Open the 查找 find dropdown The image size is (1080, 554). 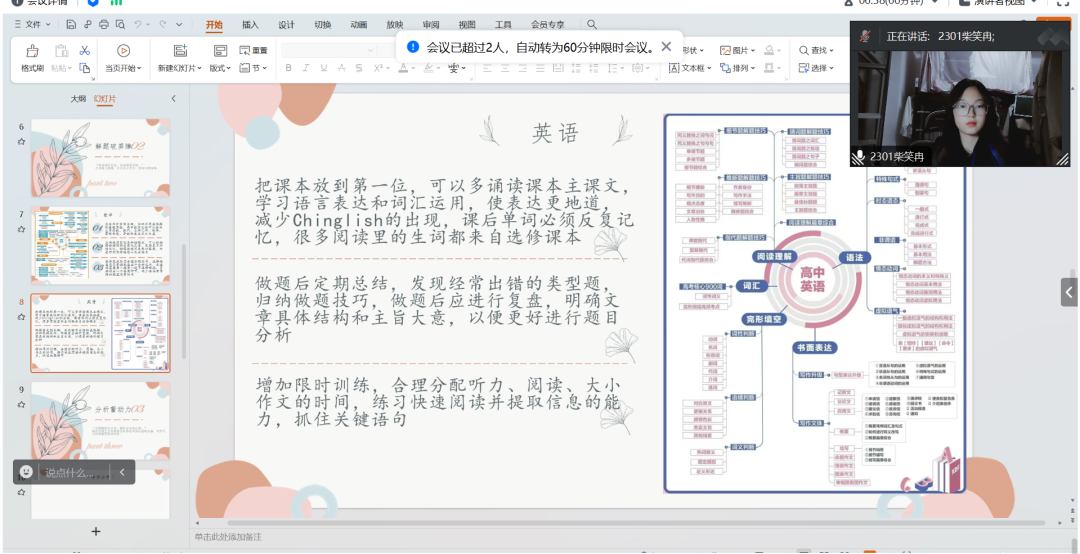click(816, 50)
